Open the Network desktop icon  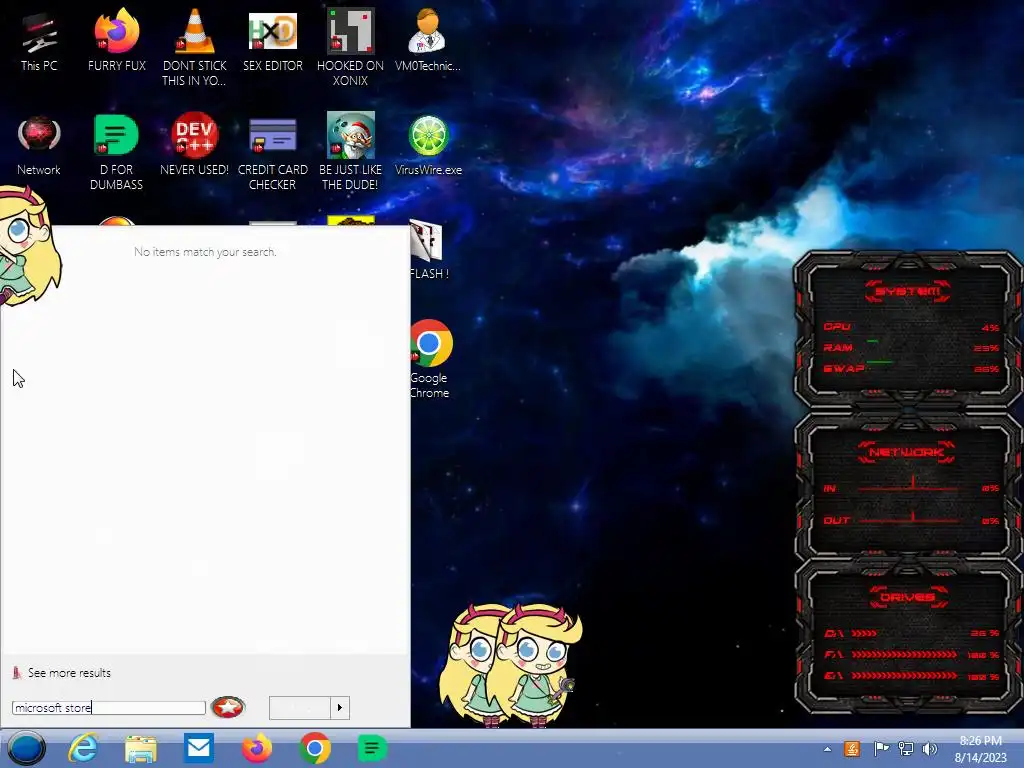39,145
